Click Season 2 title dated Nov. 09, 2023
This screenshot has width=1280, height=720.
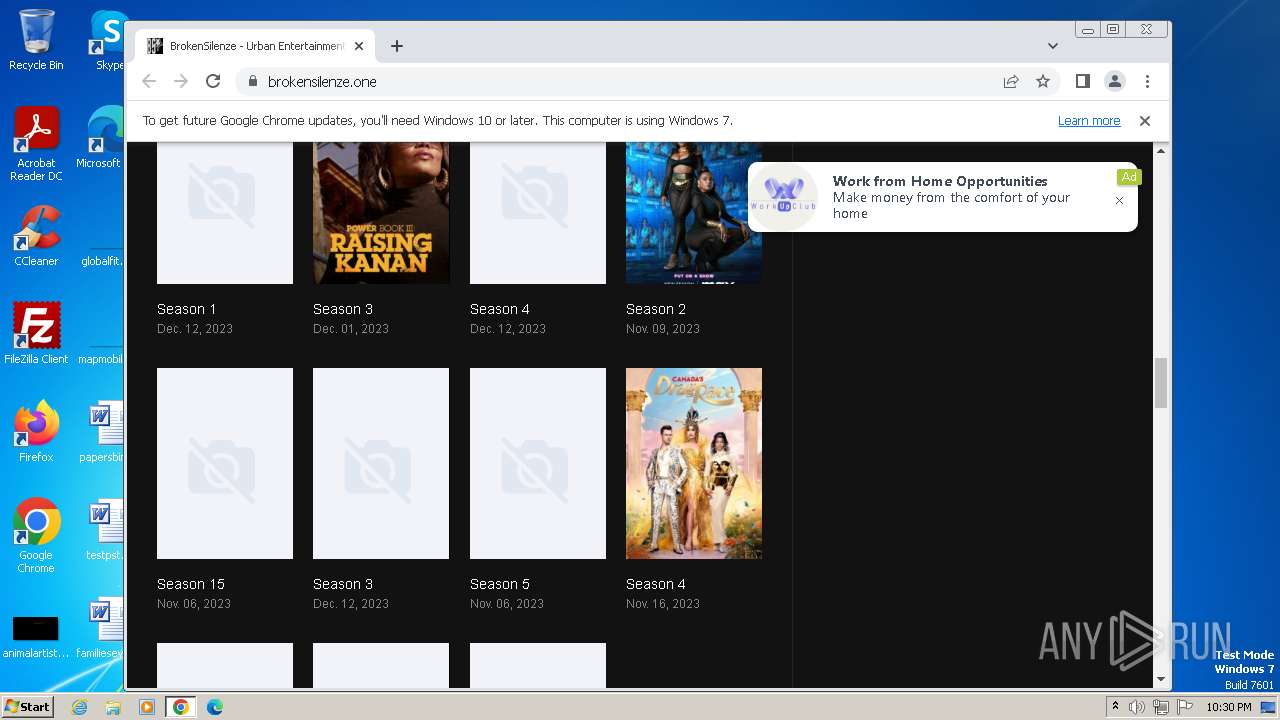(656, 309)
